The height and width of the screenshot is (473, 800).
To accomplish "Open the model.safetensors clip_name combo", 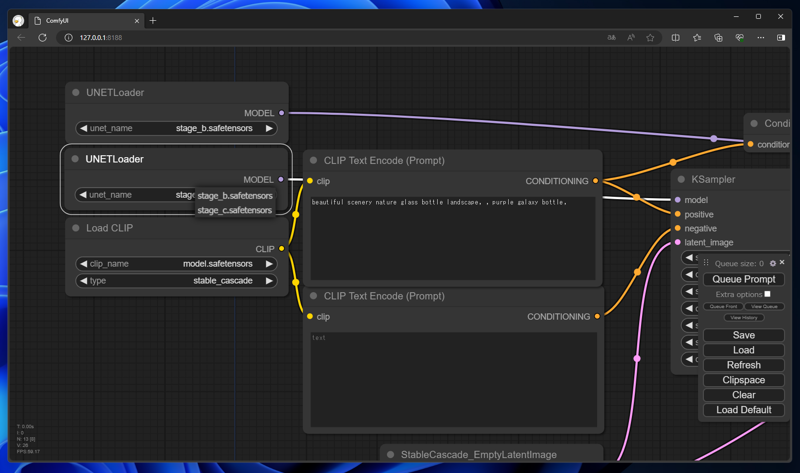I will [176, 264].
